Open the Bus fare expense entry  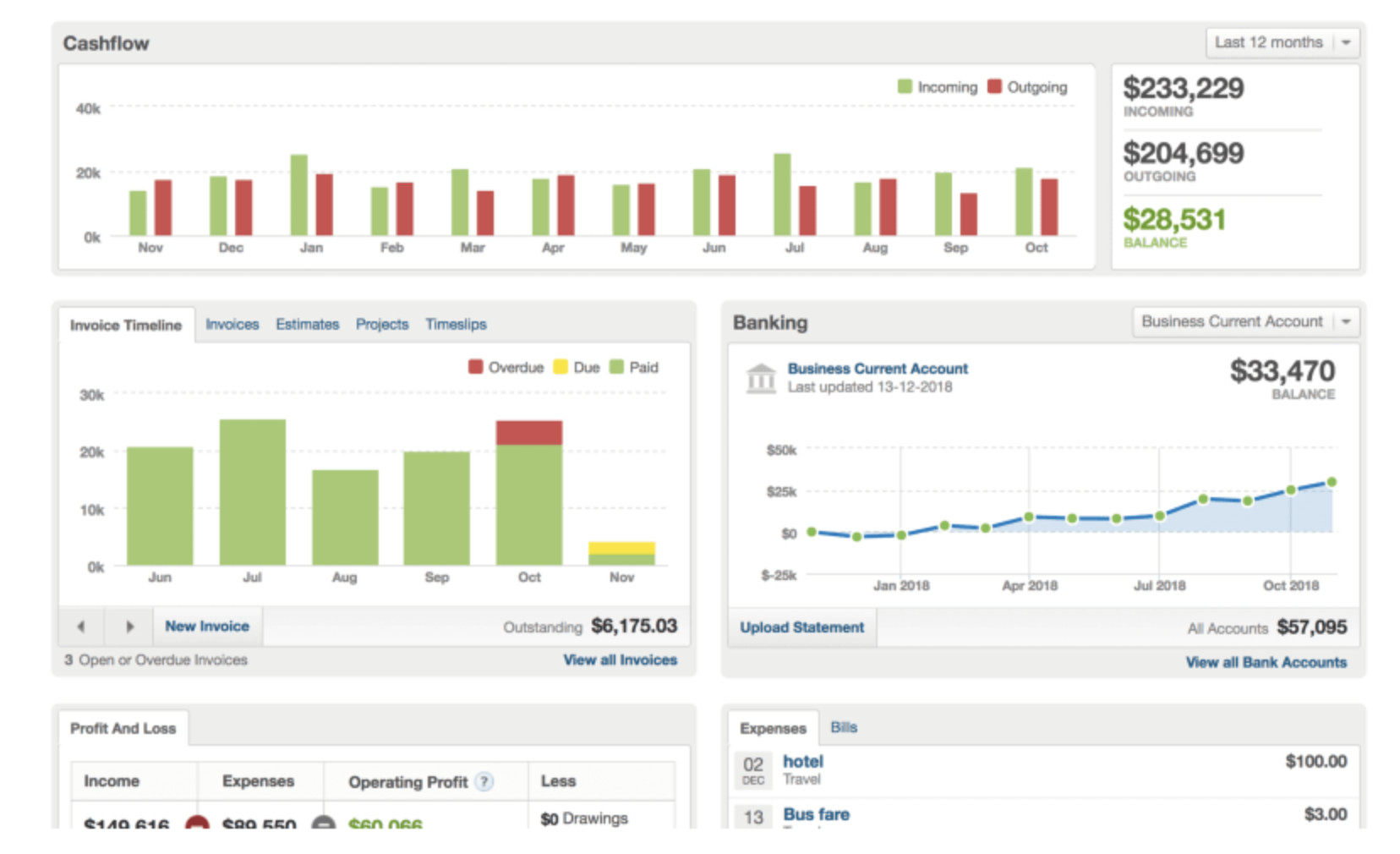coord(816,814)
